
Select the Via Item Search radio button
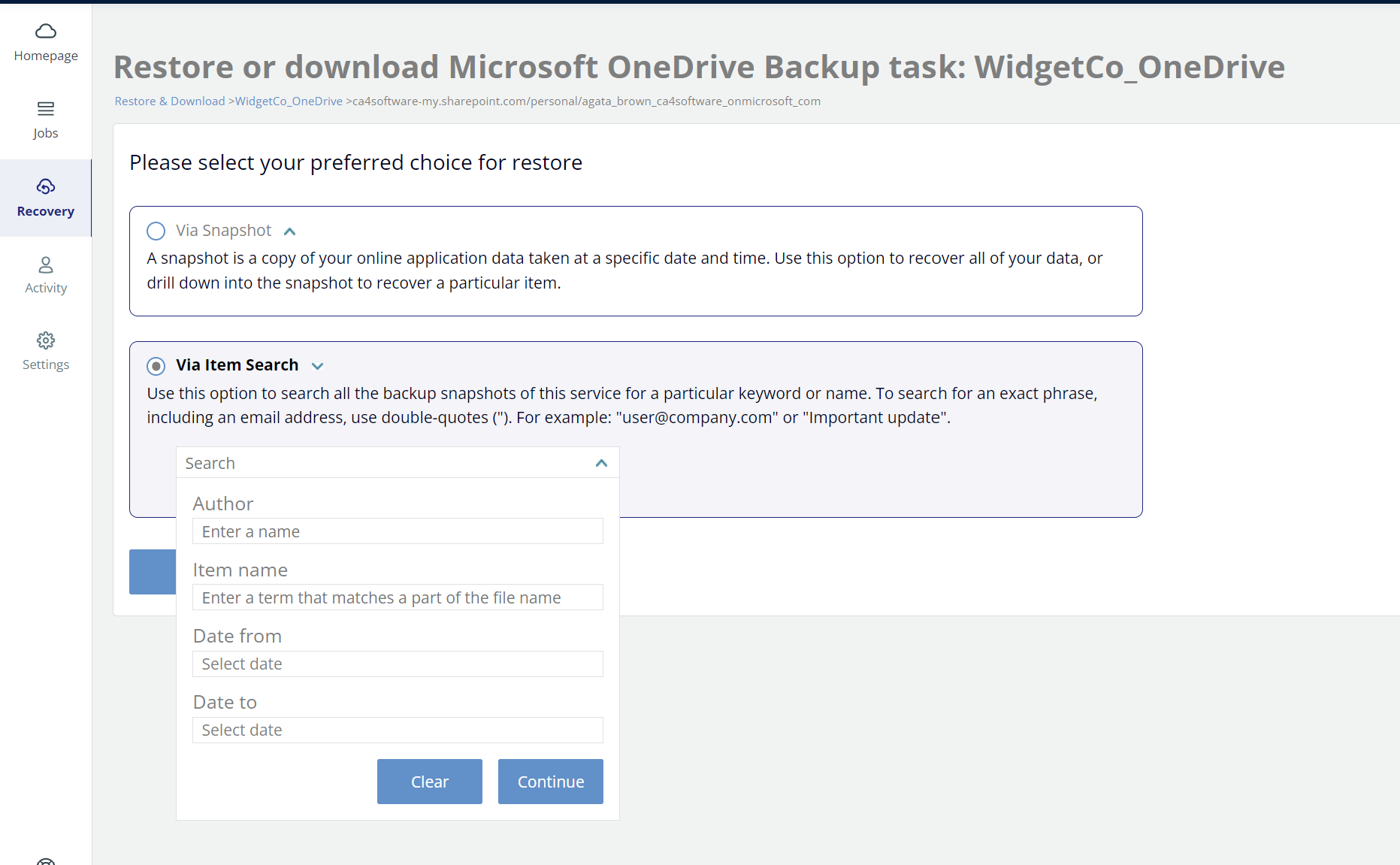[x=156, y=366]
